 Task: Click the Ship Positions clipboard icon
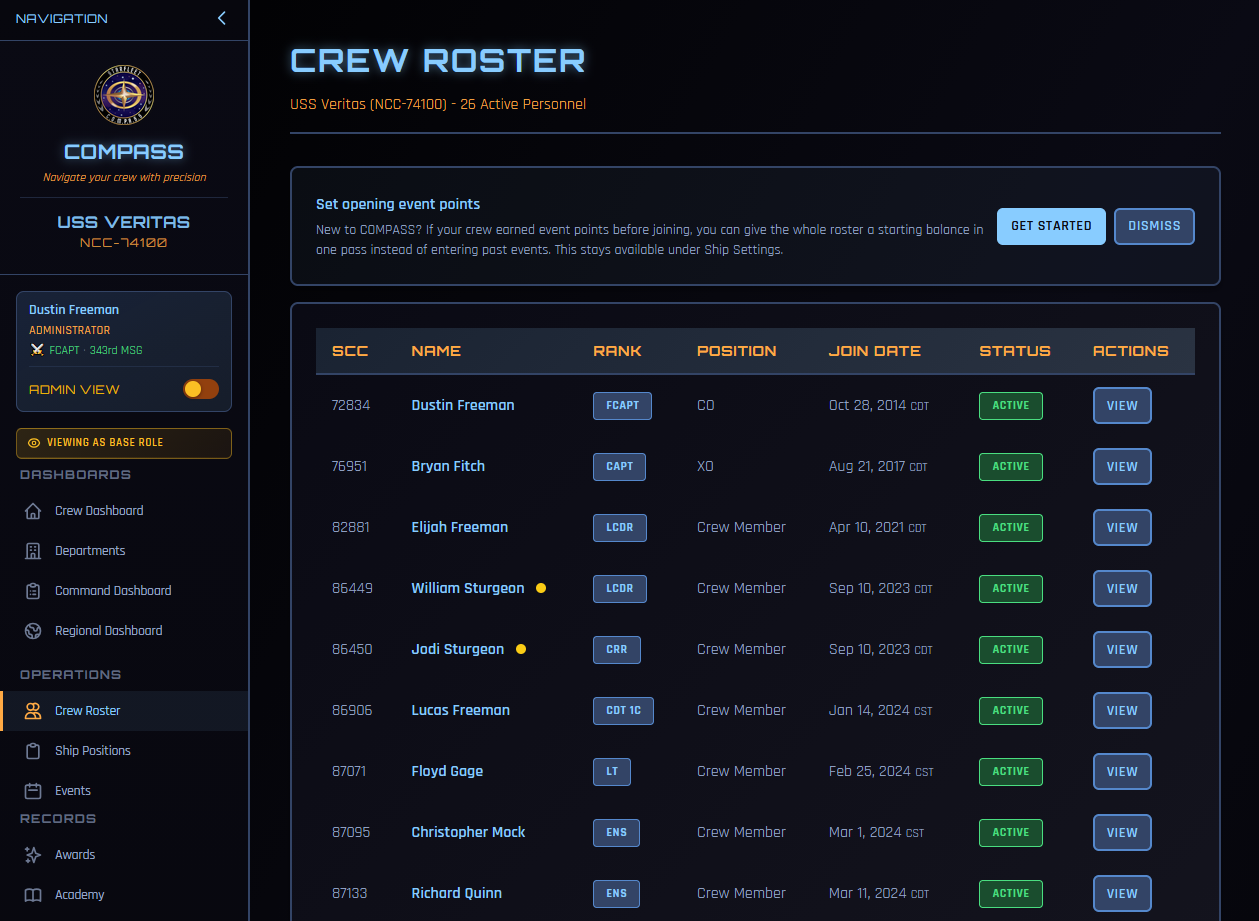[x=33, y=751]
